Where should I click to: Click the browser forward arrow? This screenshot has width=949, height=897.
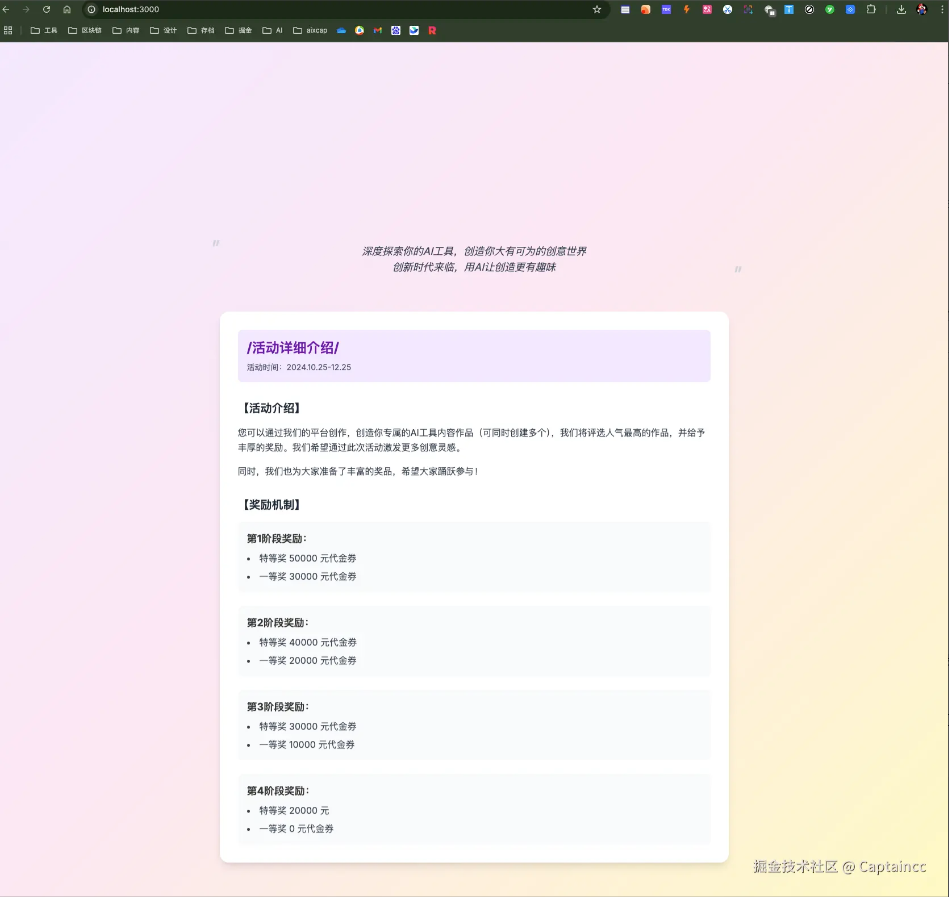pos(26,10)
